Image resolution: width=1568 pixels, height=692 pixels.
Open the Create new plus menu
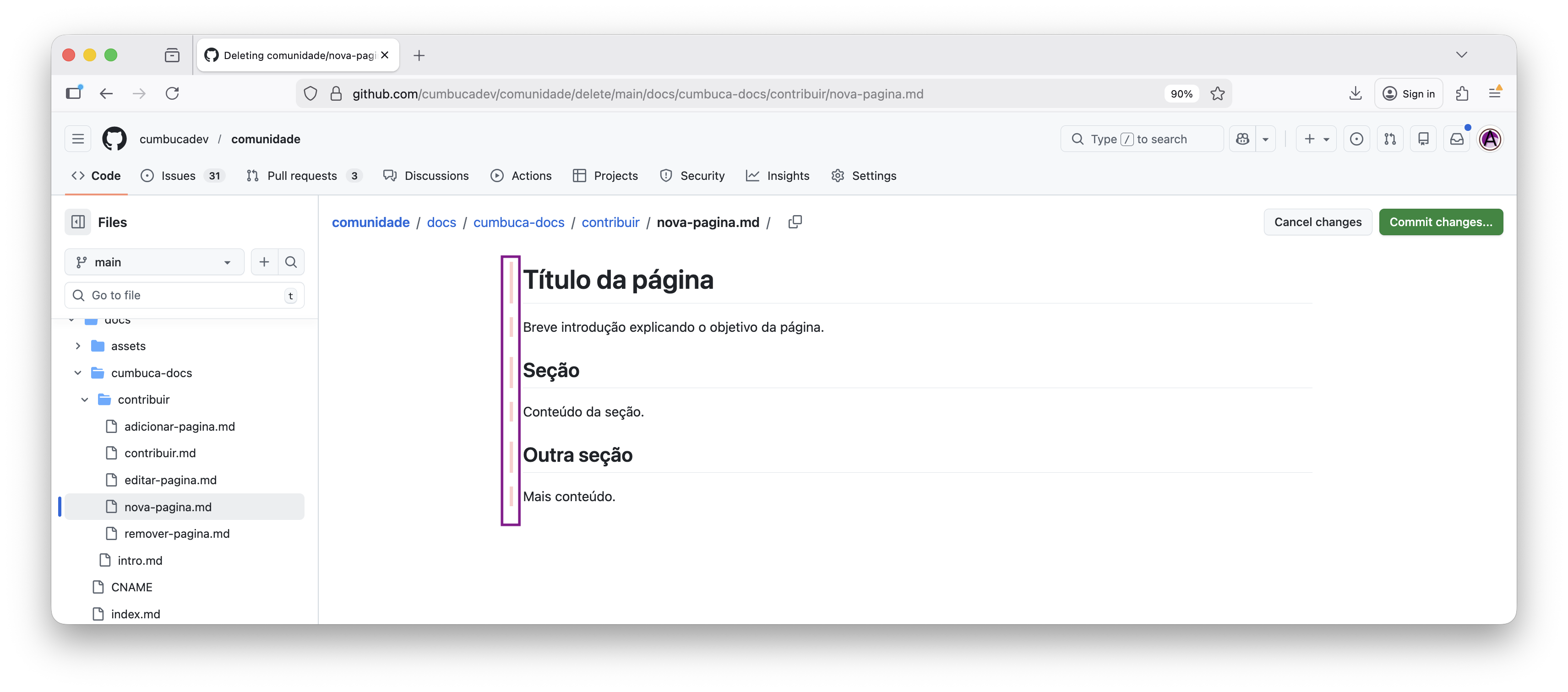[x=1316, y=139]
